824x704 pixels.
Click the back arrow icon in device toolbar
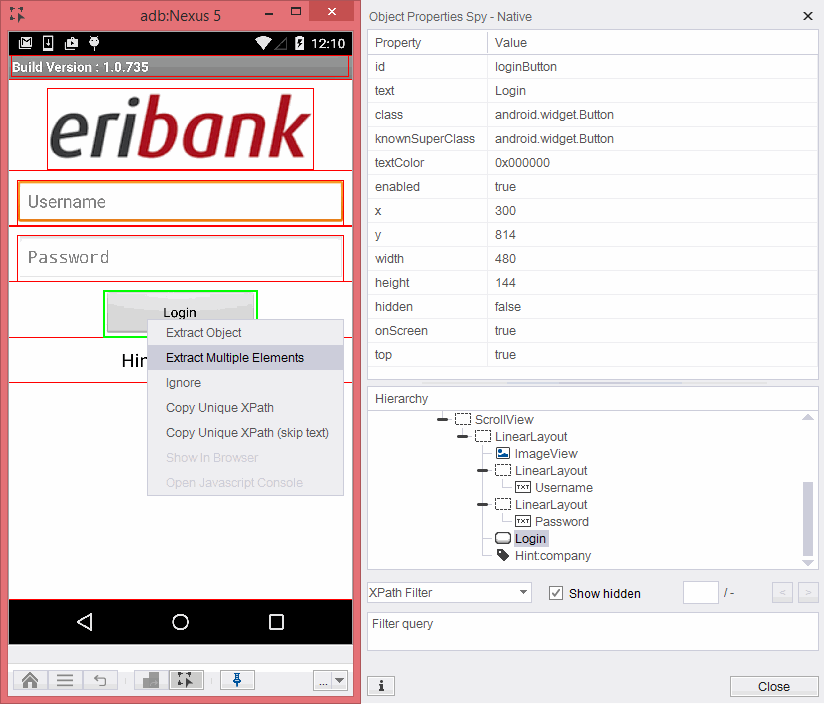(100, 680)
